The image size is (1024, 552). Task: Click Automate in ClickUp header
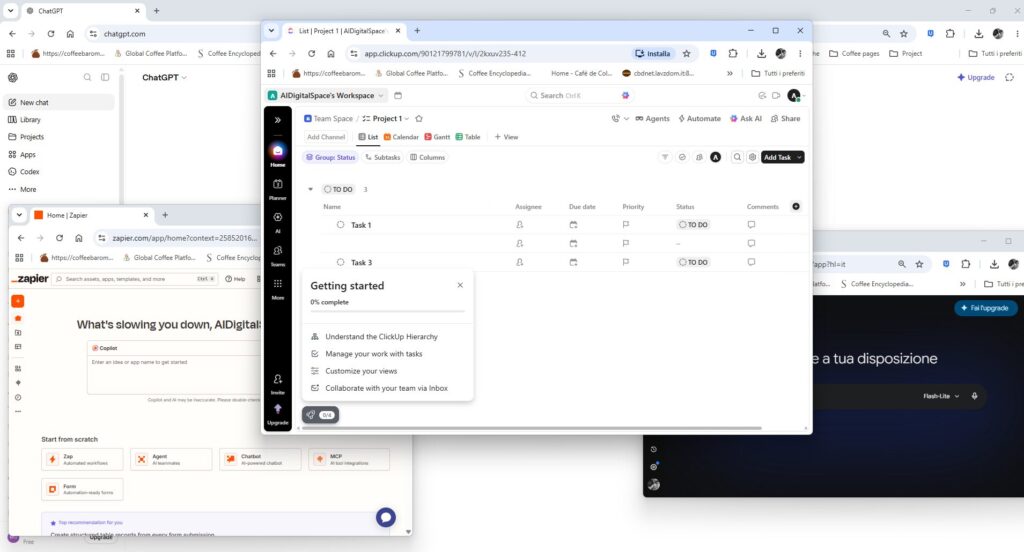click(x=699, y=119)
